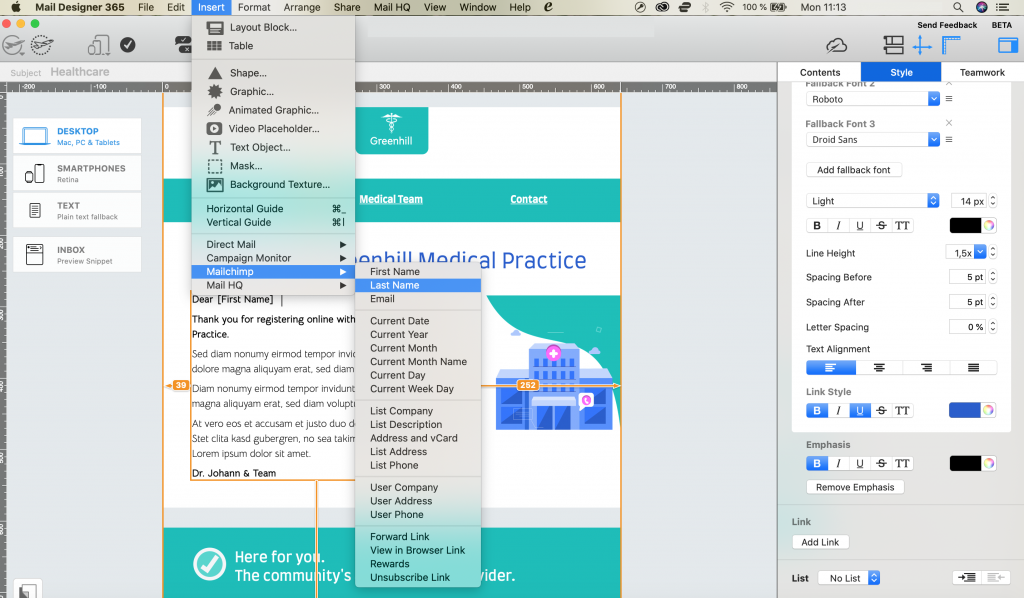Click the blue alignment guides crosshair icon

(921, 45)
